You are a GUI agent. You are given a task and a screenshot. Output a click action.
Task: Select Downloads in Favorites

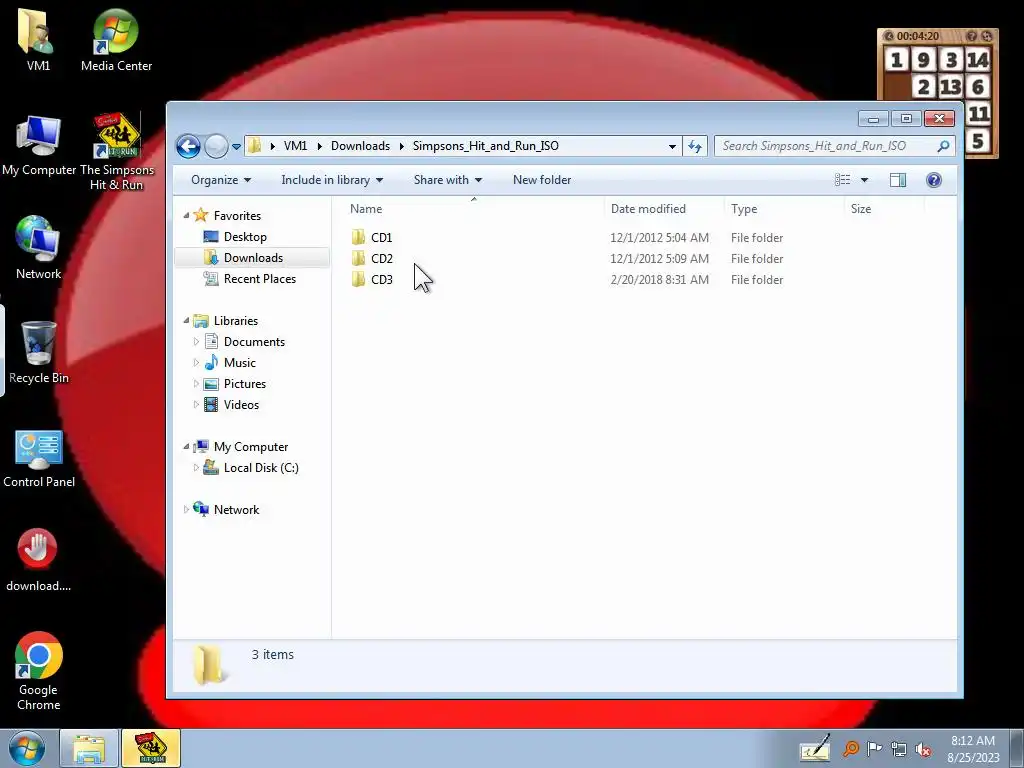(x=253, y=257)
